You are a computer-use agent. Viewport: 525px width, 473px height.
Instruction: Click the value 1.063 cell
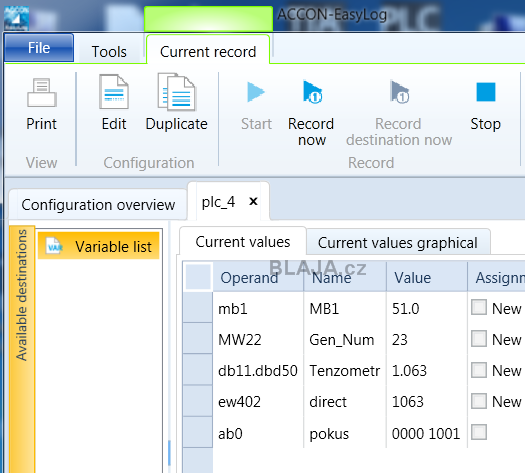click(427, 371)
